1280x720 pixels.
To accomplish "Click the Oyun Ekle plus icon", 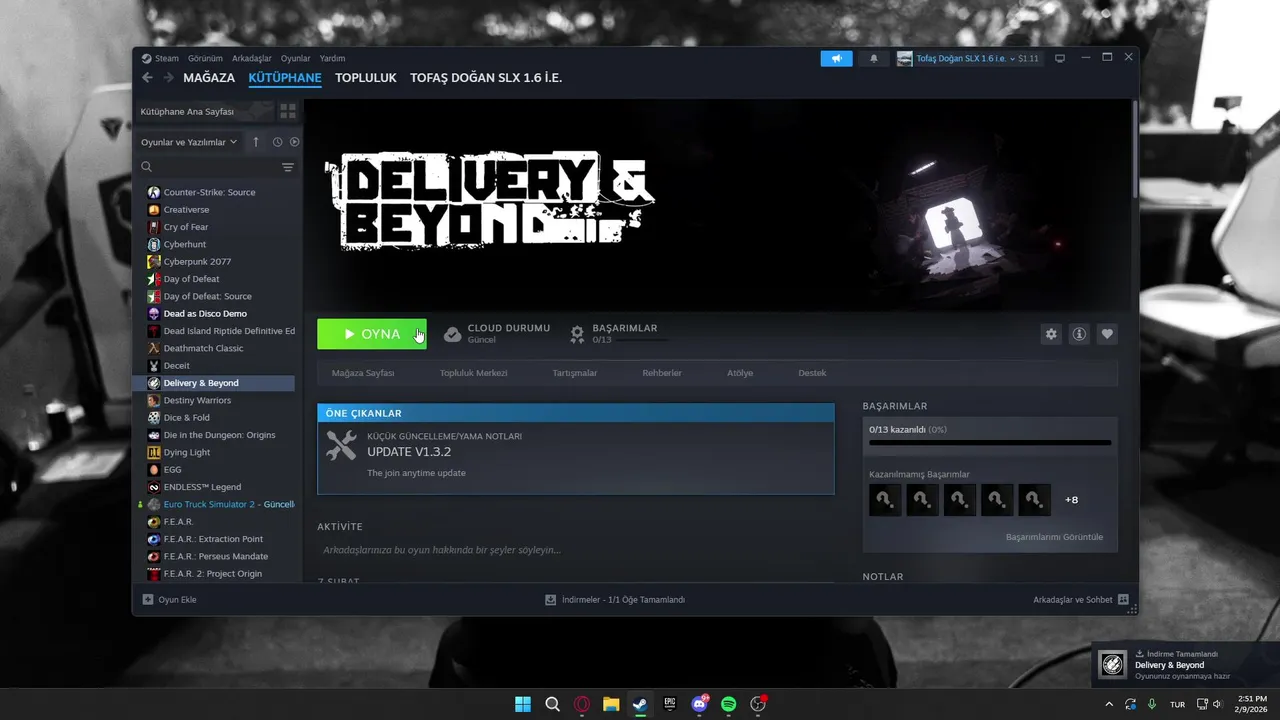I will click(148, 600).
